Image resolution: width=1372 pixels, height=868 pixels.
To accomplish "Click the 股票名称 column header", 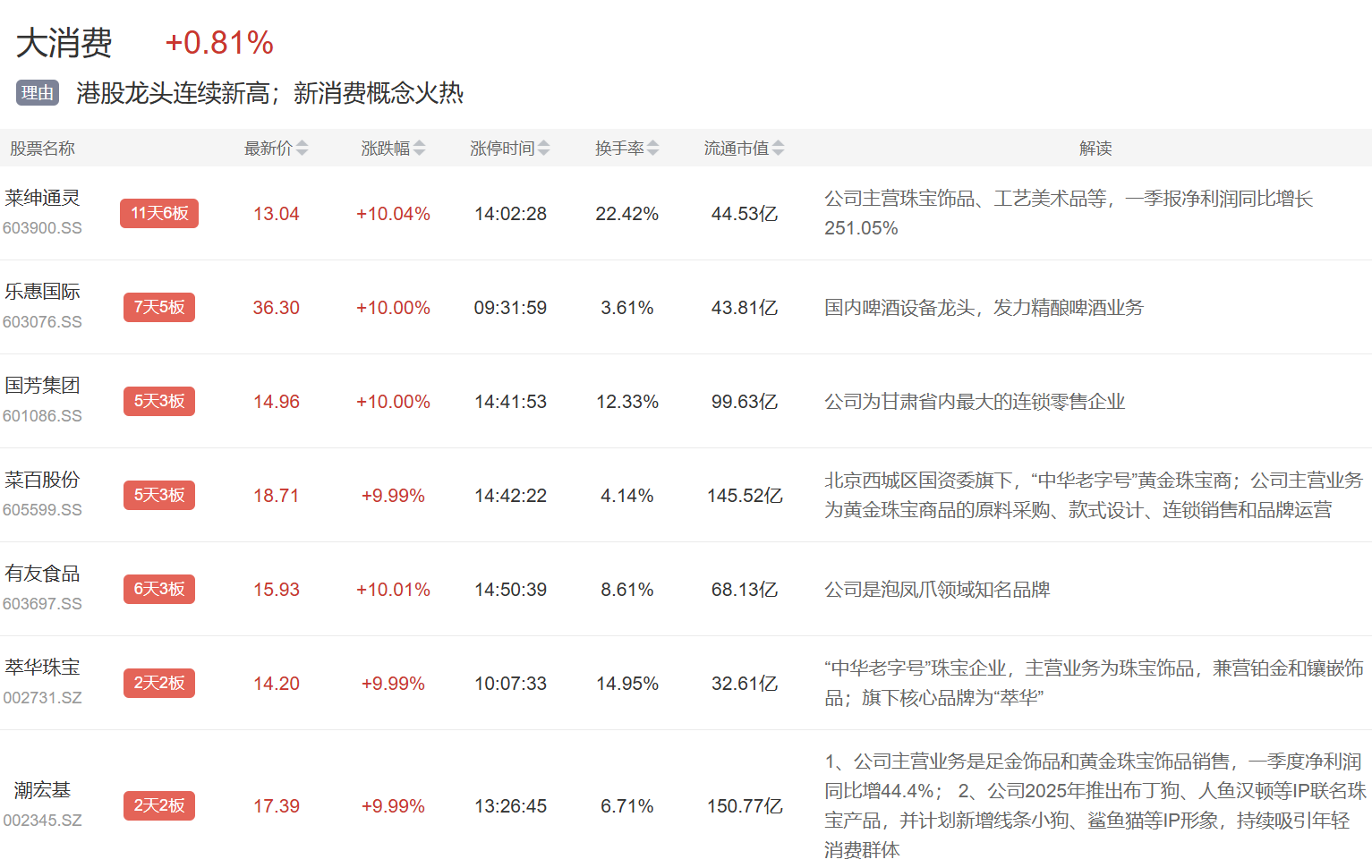I will pyautogui.click(x=42, y=149).
